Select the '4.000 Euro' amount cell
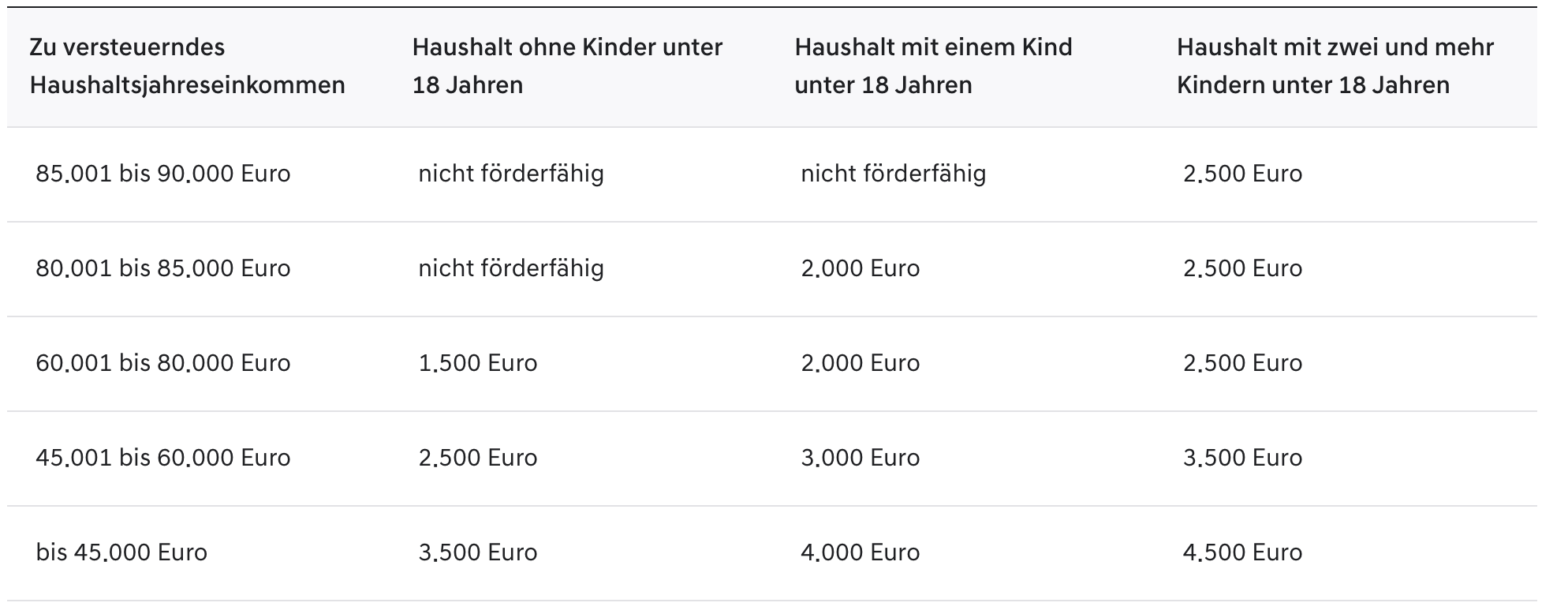This screenshot has width=1568, height=614. pyautogui.click(x=861, y=552)
